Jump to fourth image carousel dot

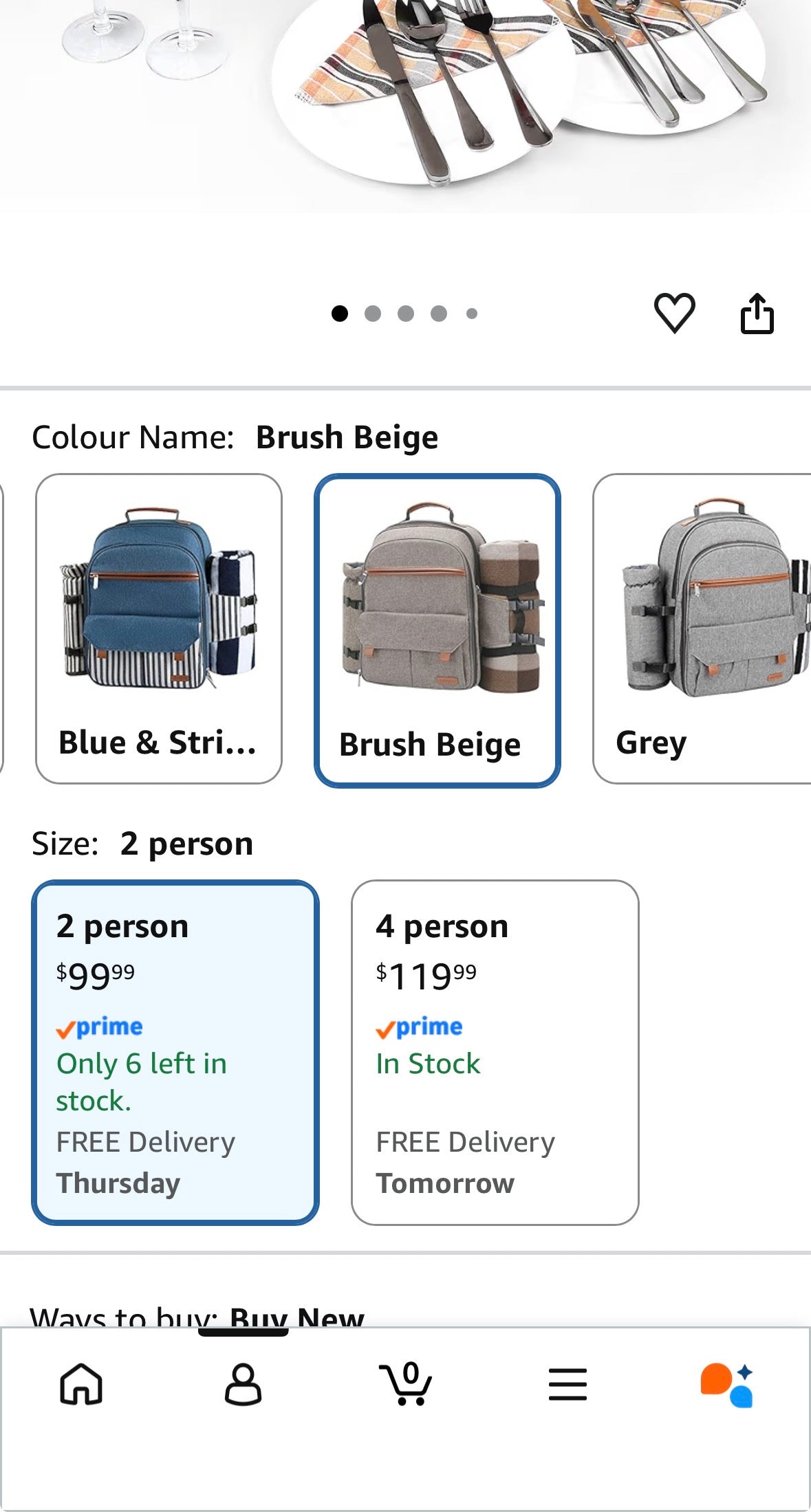pyautogui.click(x=439, y=314)
